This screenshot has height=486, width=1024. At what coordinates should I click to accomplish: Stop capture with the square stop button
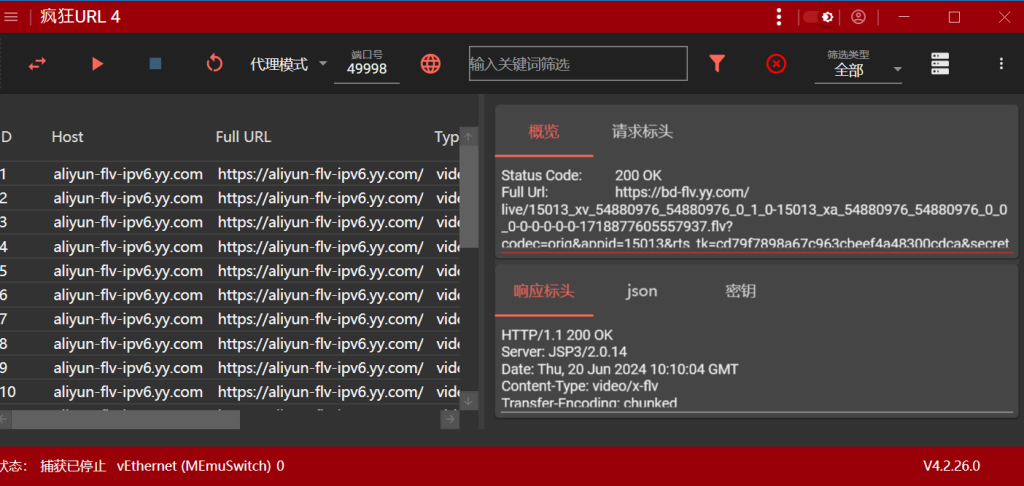click(x=155, y=63)
